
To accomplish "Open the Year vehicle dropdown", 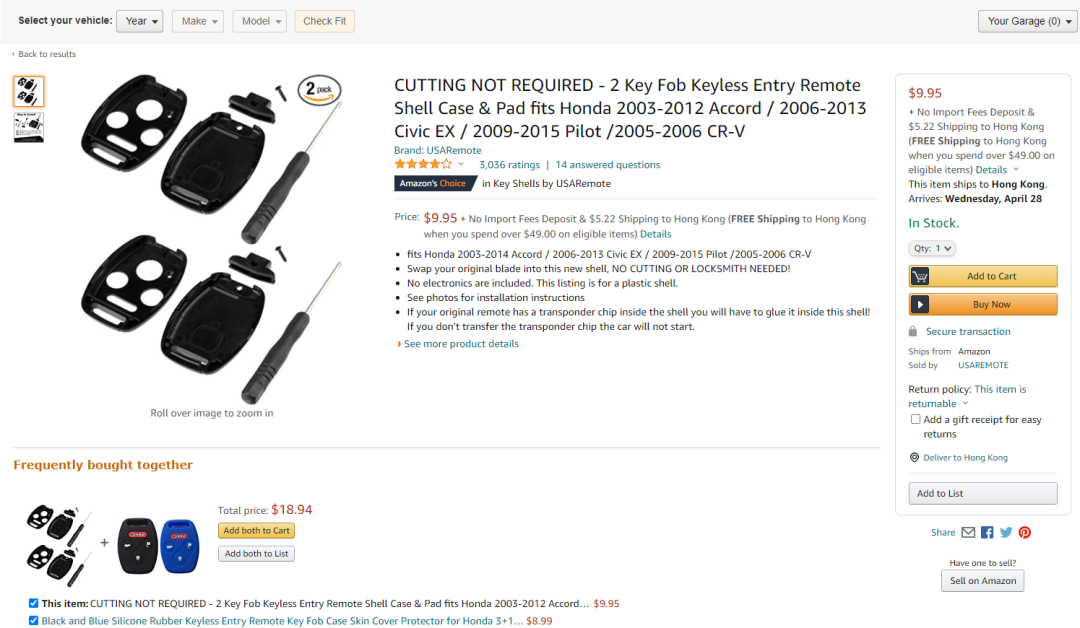I will coord(140,21).
